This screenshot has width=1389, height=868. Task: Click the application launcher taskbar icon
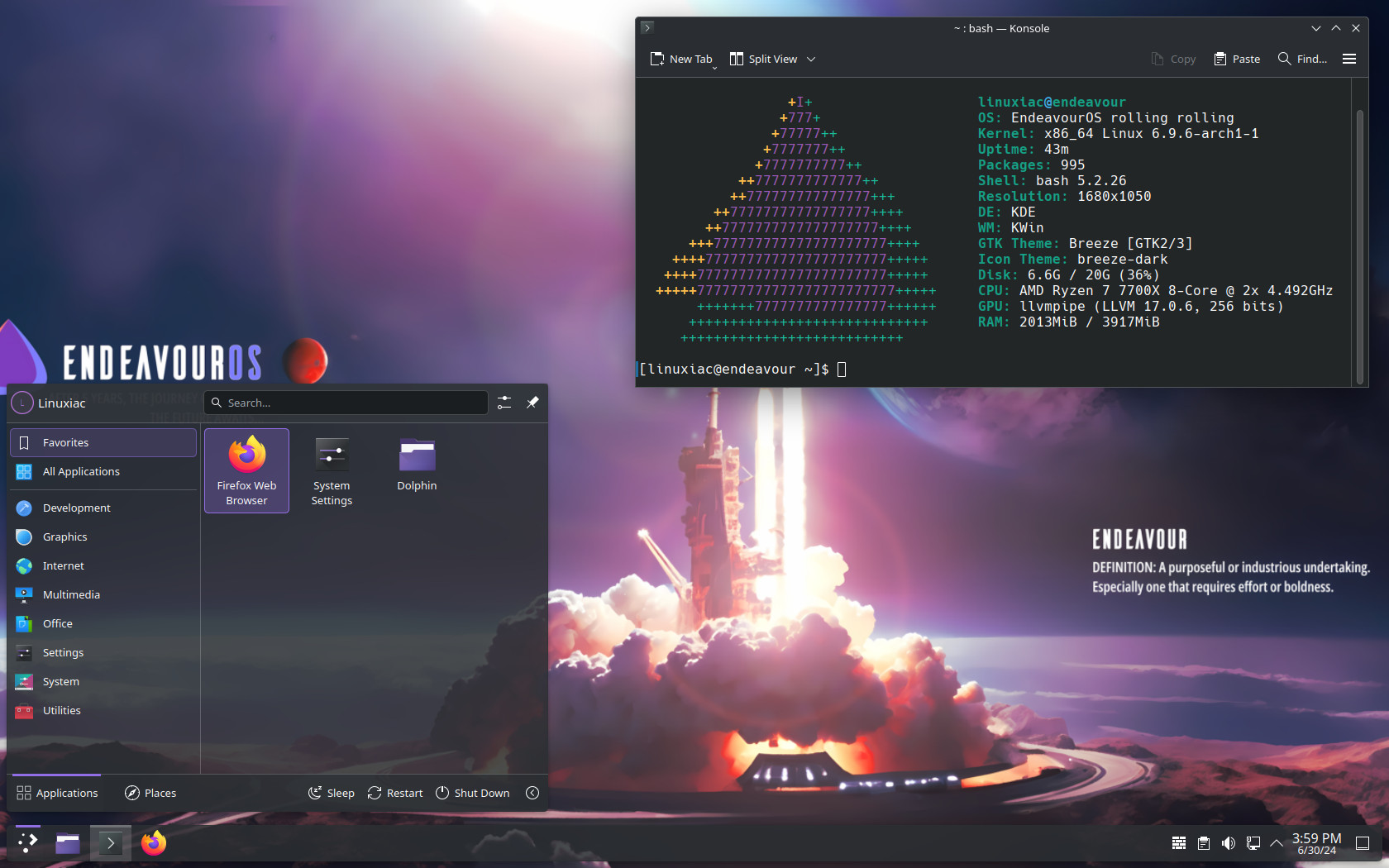(x=27, y=843)
